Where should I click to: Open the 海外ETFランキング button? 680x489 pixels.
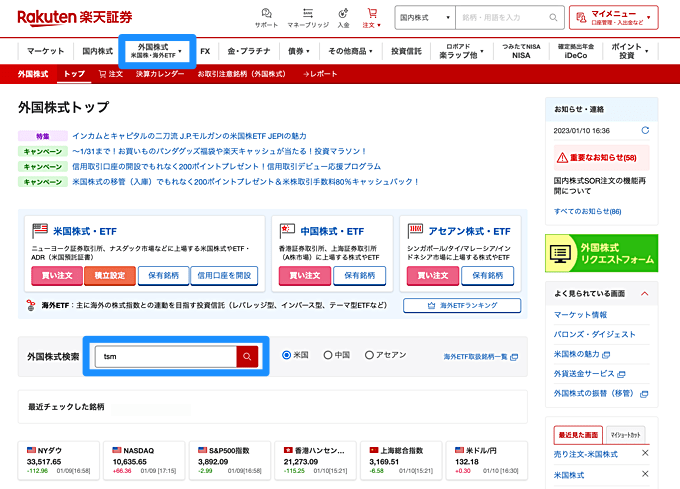462,305
